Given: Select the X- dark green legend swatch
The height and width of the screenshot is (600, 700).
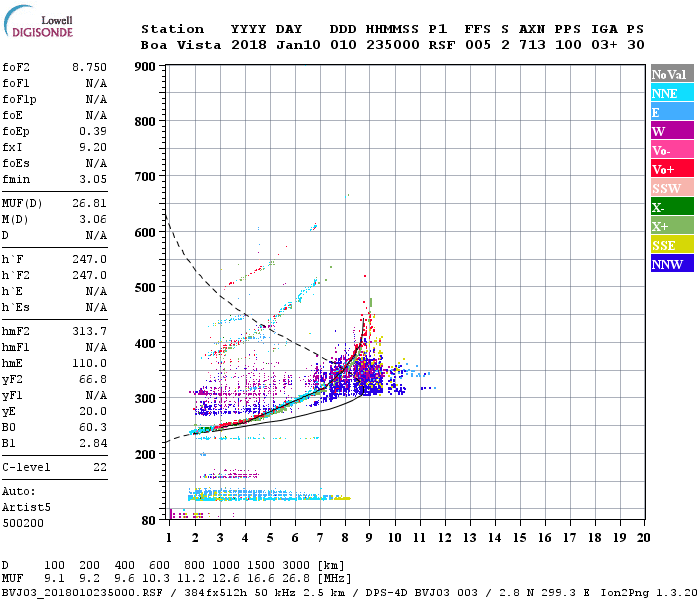Looking at the screenshot, I should (672, 207).
